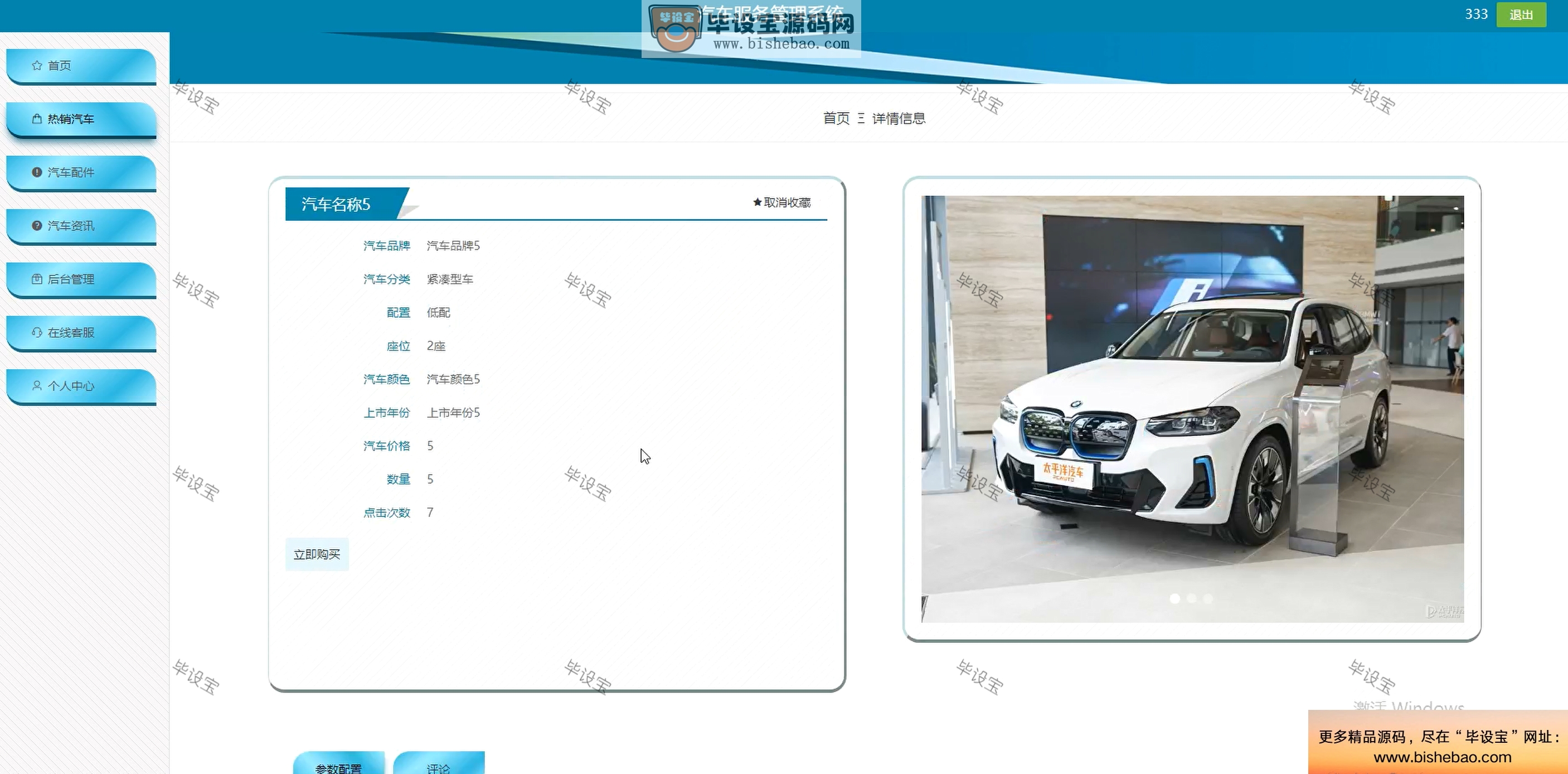Switch to the 评论 tab

pos(439,763)
